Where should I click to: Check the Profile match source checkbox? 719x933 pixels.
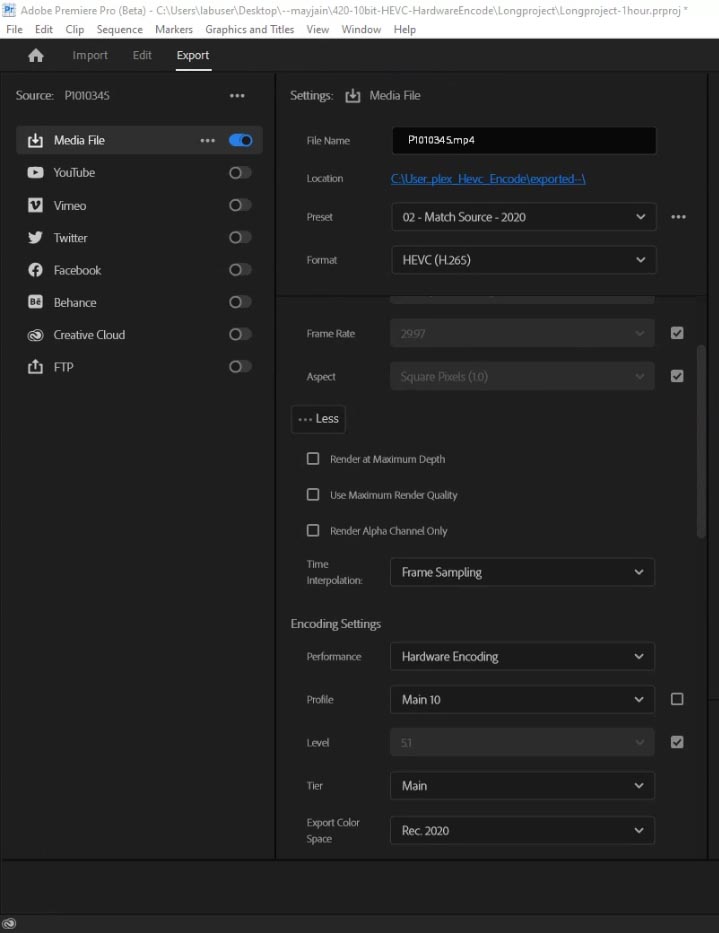pyautogui.click(x=677, y=699)
